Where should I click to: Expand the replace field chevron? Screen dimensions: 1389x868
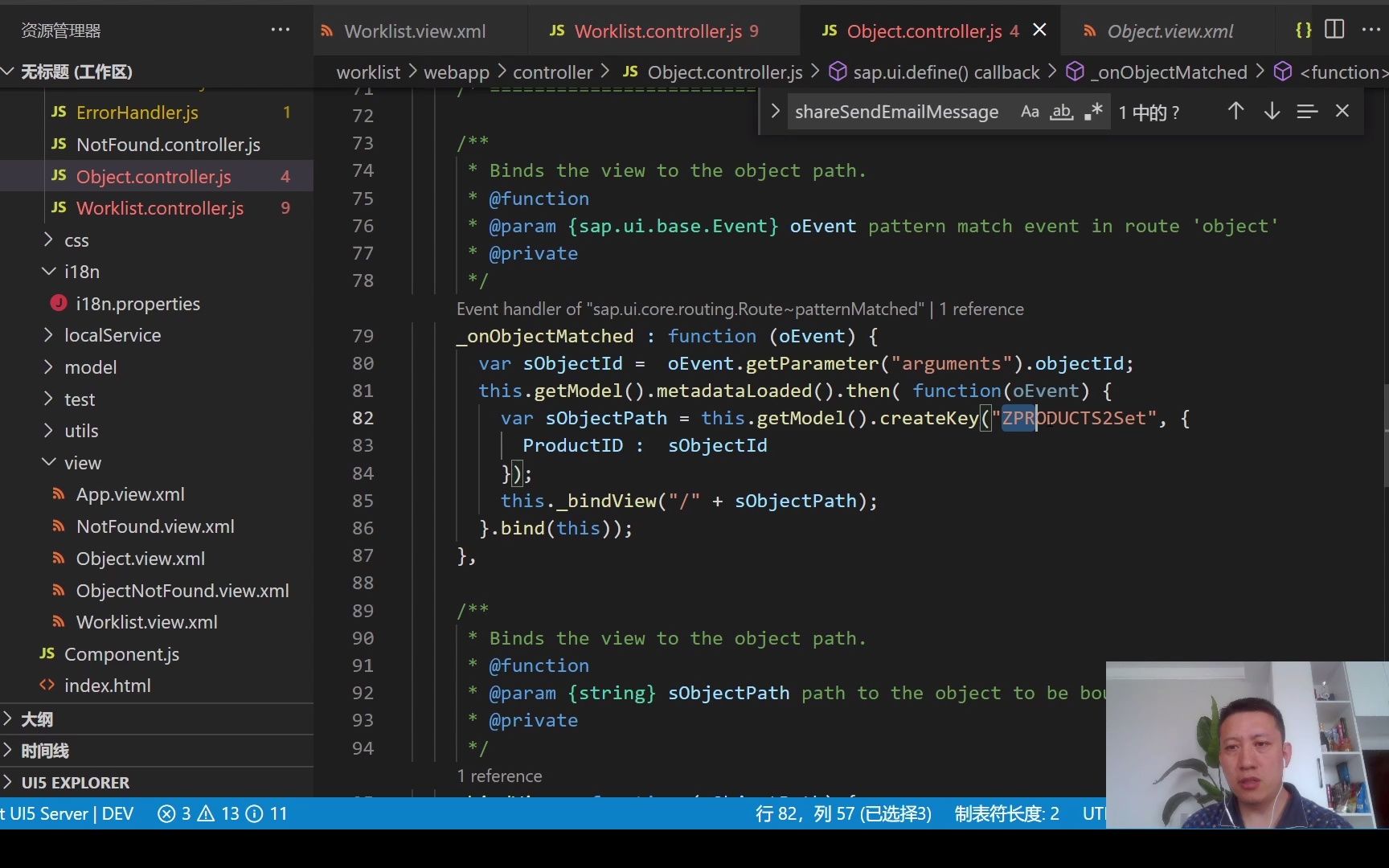pos(774,111)
